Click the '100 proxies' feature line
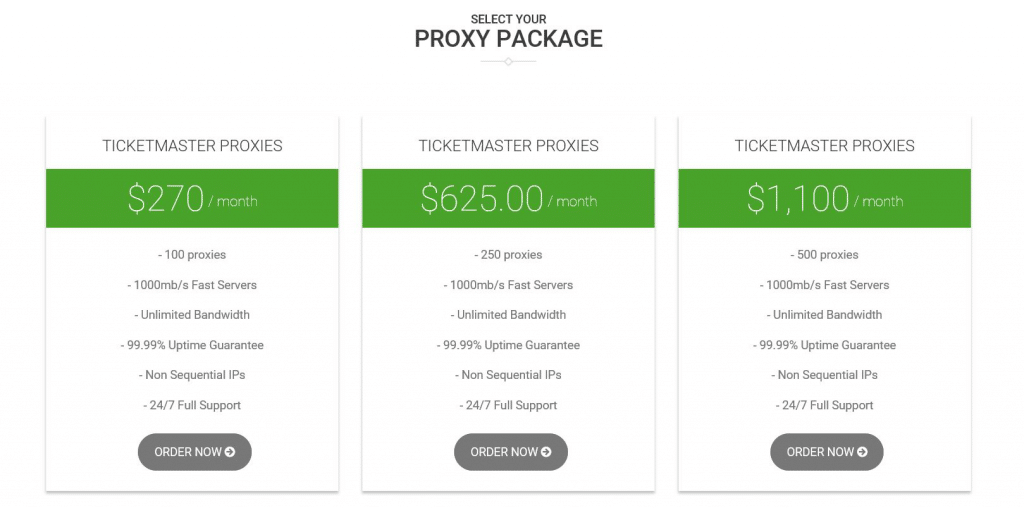 pos(192,255)
